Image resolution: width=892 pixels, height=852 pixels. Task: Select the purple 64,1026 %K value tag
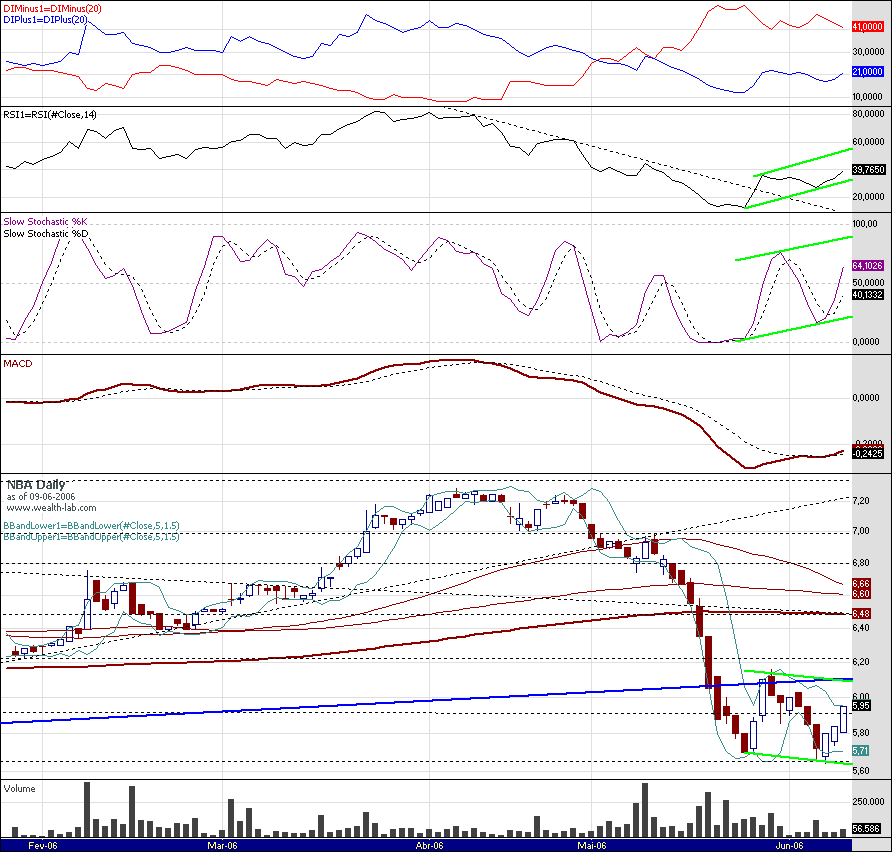click(868, 266)
